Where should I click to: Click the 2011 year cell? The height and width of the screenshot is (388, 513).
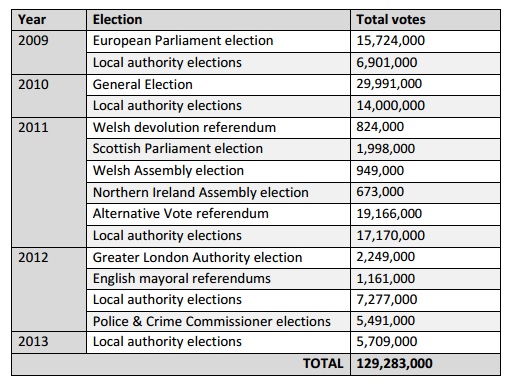point(49,182)
